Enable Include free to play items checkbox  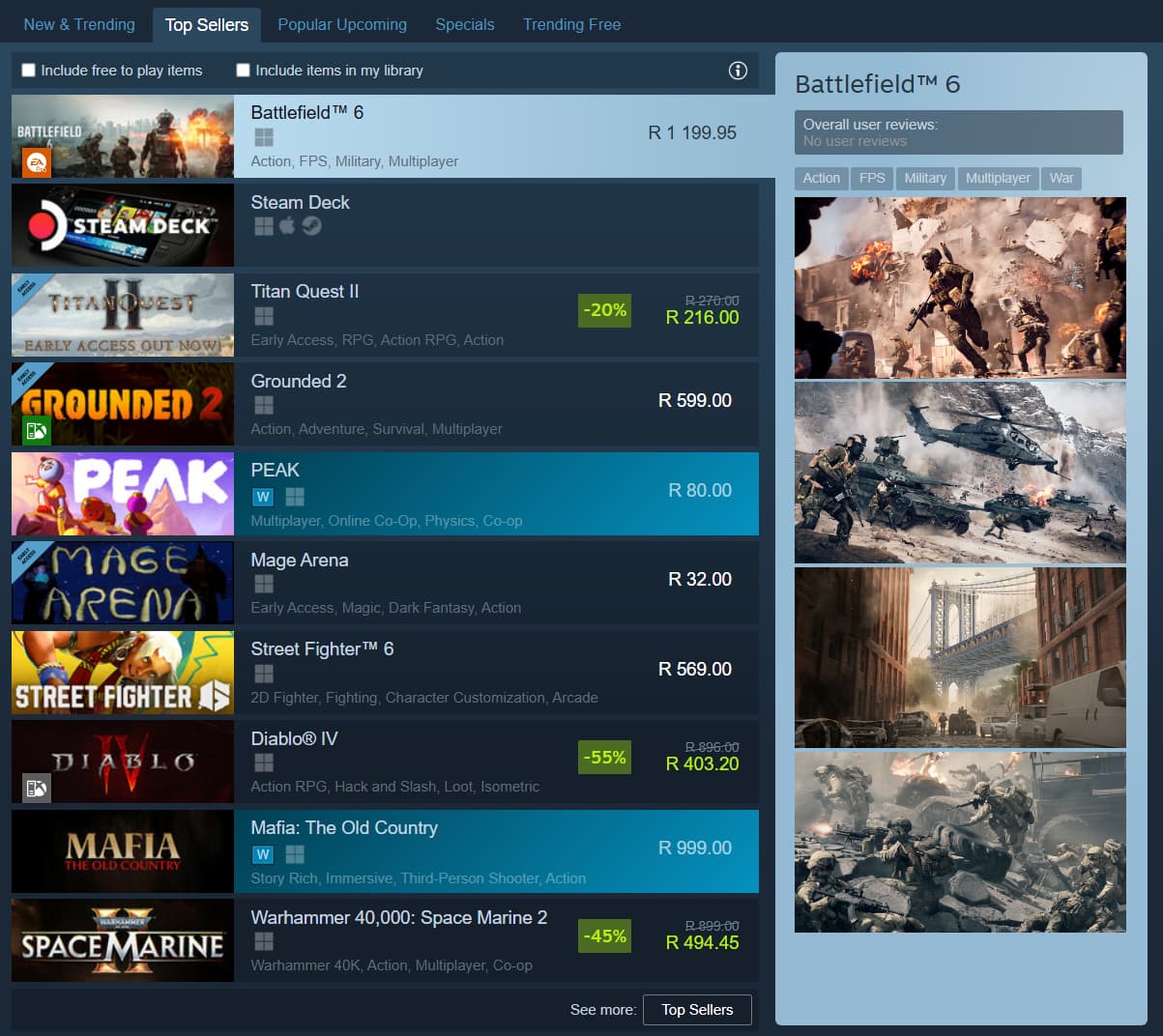(29, 71)
